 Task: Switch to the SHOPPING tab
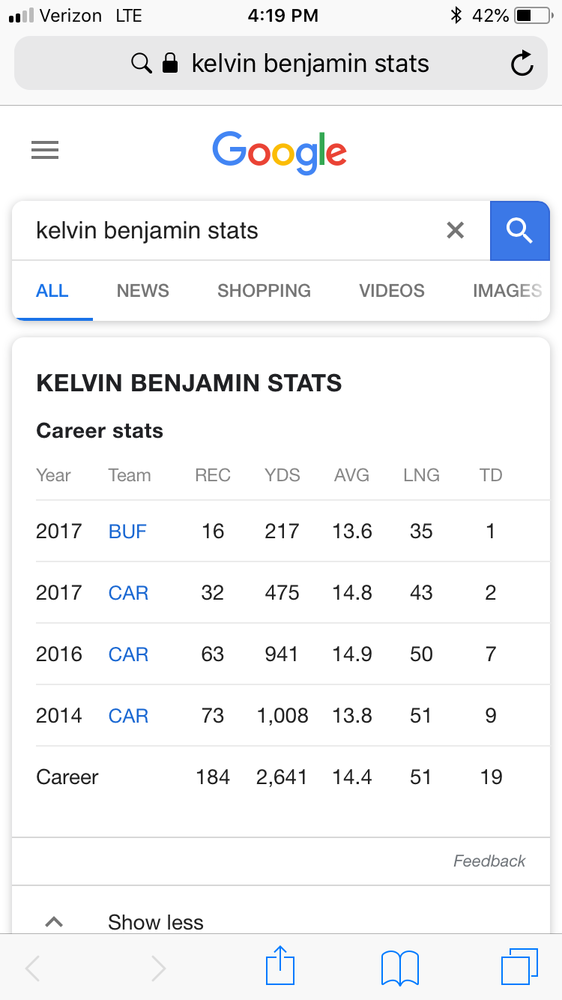(264, 291)
